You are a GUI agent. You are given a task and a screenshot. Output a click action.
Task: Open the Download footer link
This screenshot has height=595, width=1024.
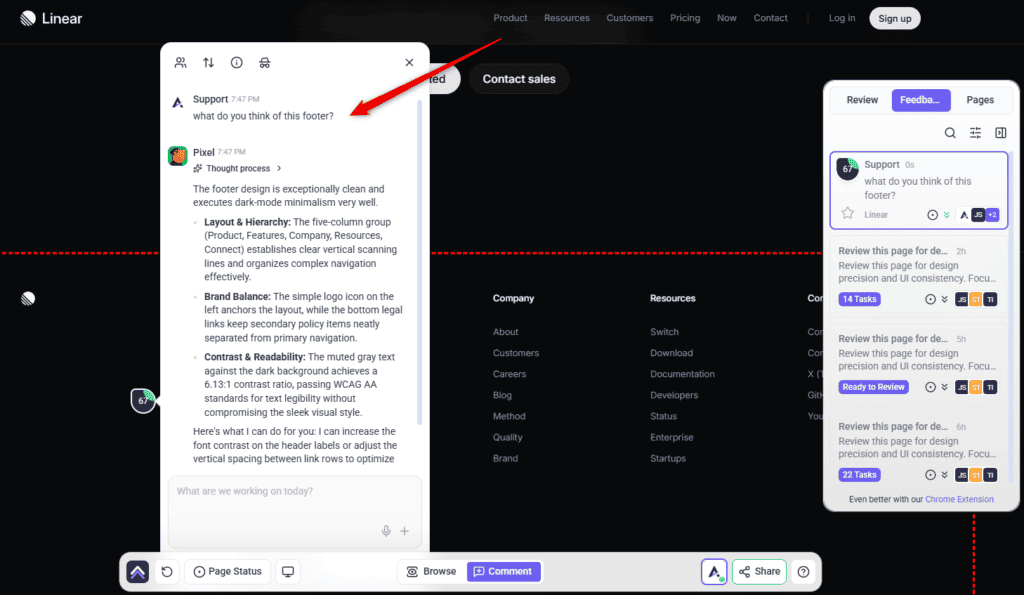tap(671, 353)
